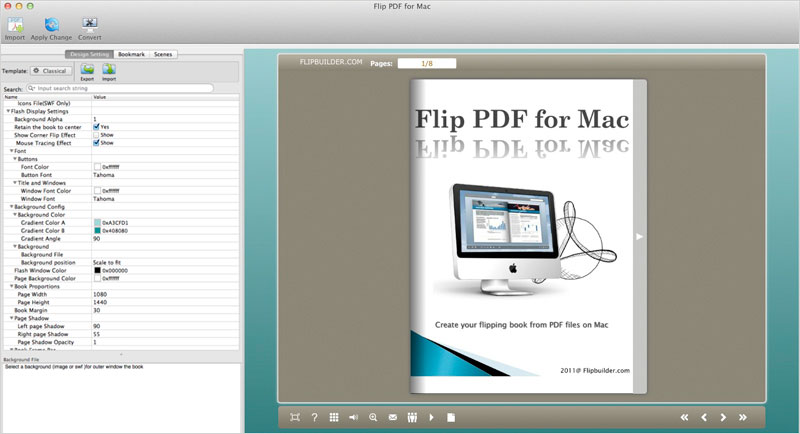Open the Classical template selector
800x434 pixels.
pyautogui.click(x=51, y=71)
